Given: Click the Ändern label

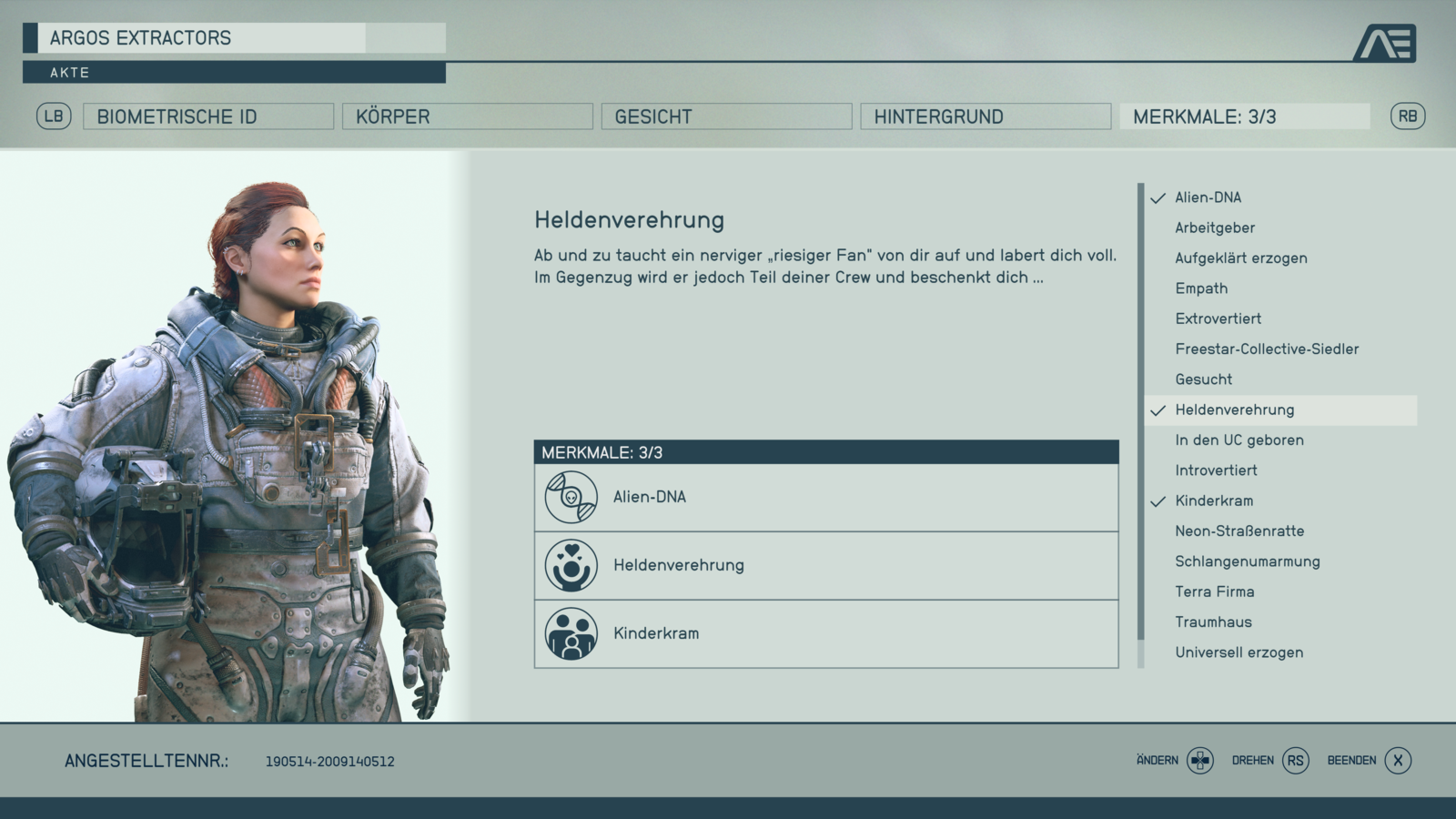Looking at the screenshot, I should point(1158,761).
